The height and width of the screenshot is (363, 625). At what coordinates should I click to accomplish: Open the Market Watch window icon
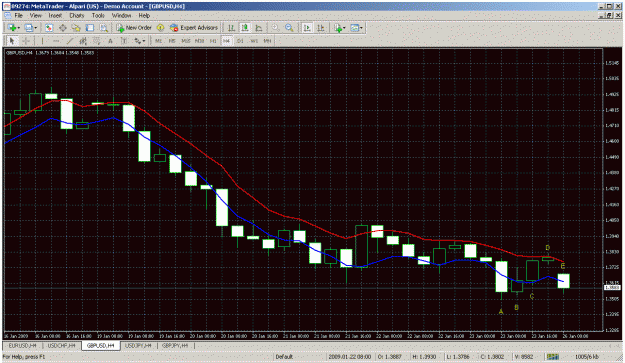(x=49, y=27)
